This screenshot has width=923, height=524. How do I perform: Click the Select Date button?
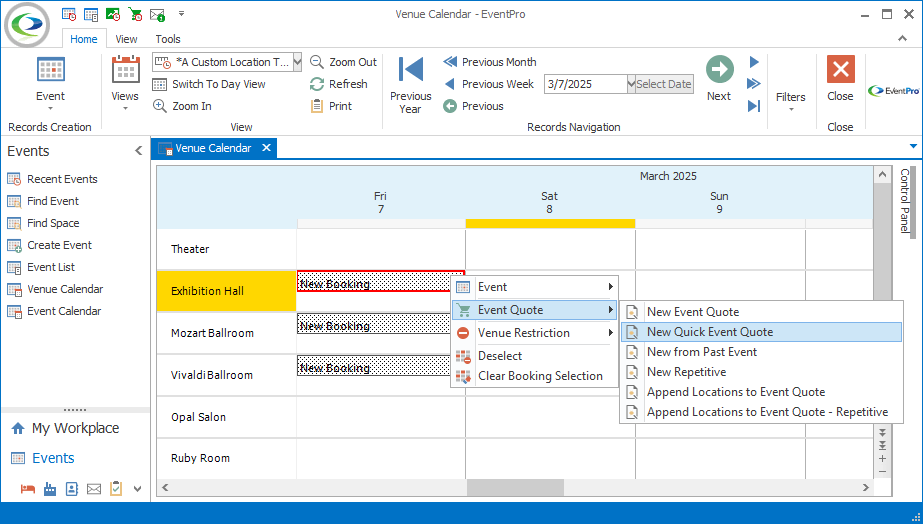664,84
